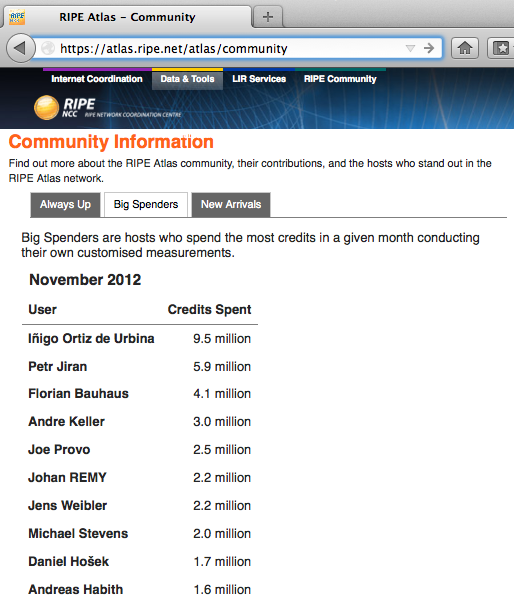Open the Internet Coordination menu

[x=97, y=79]
